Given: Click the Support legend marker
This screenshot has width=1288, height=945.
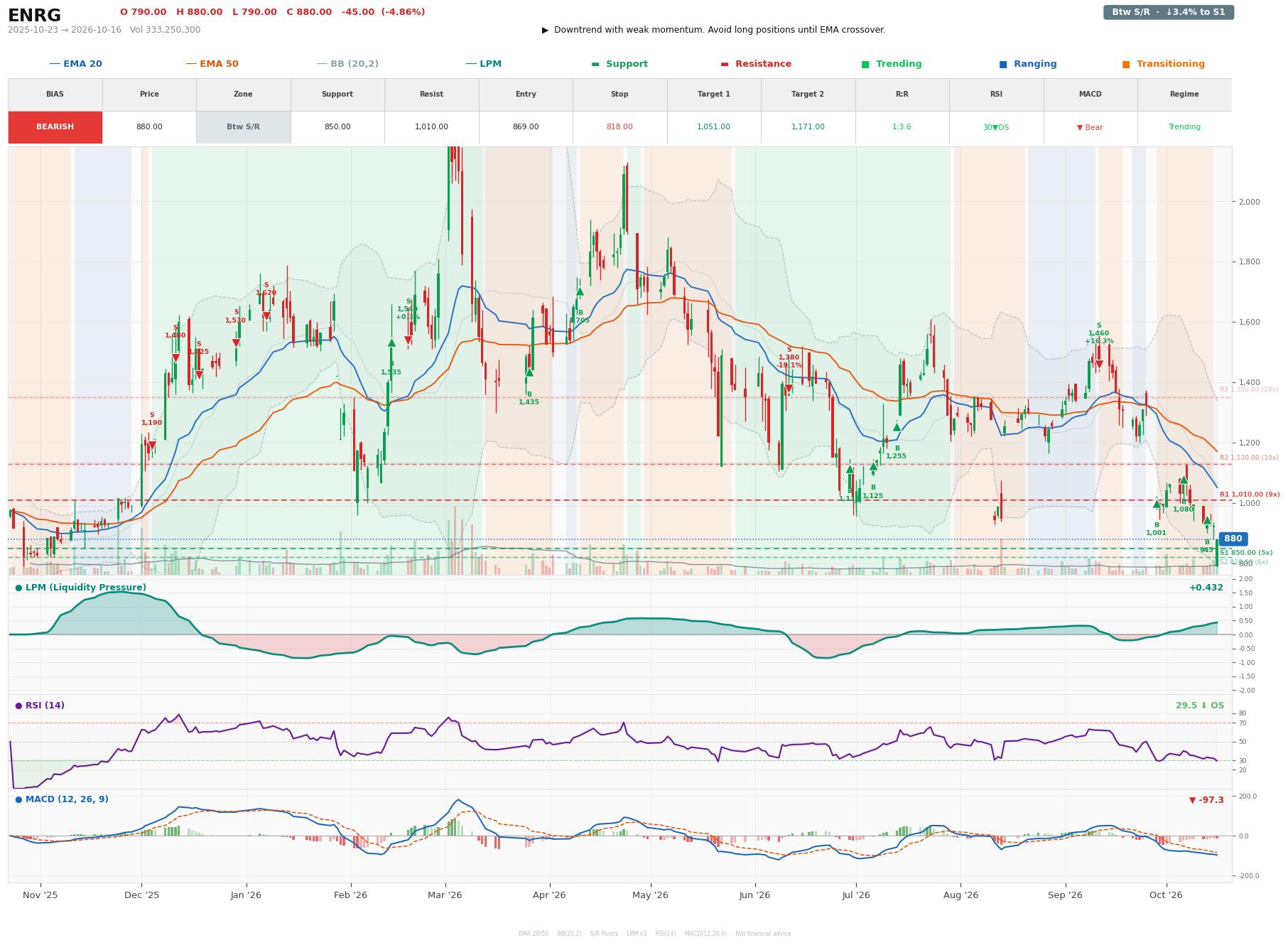Looking at the screenshot, I should pyautogui.click(x=595, y=64).
